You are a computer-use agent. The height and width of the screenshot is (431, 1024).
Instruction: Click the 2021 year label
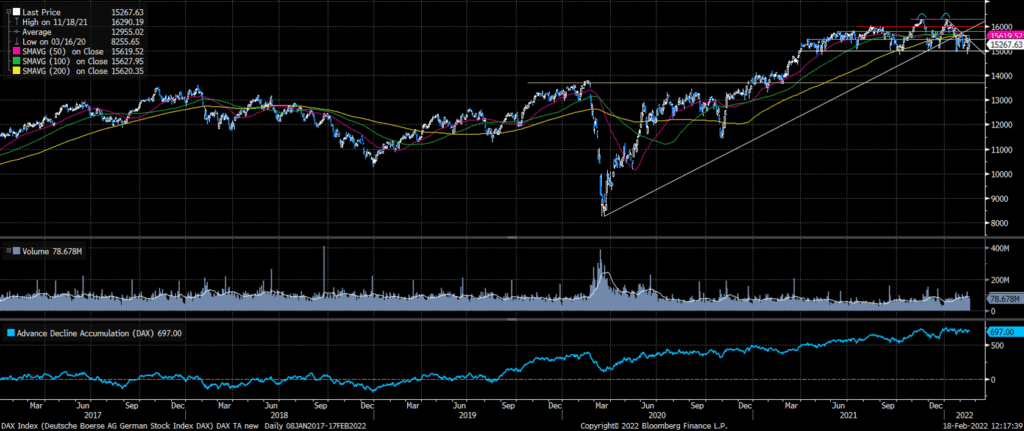click(848, 413)
